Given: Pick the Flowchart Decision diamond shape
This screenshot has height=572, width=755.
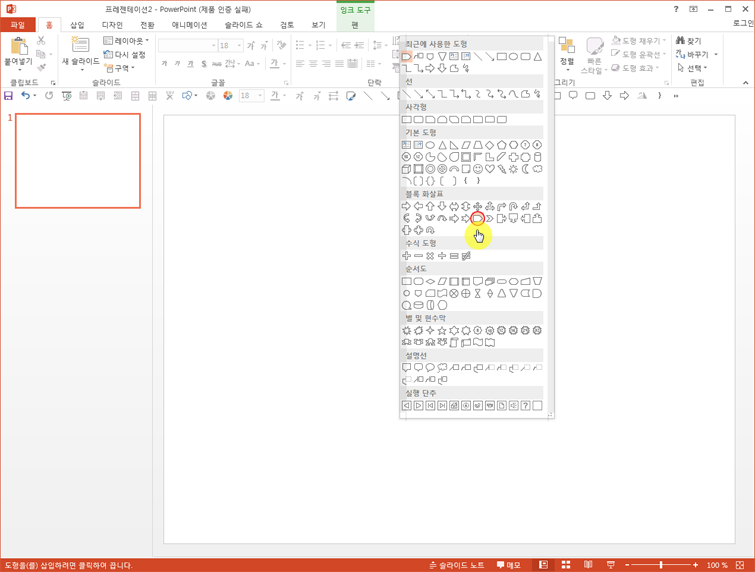Looking at the screenshot, I should tap(430, 281).
